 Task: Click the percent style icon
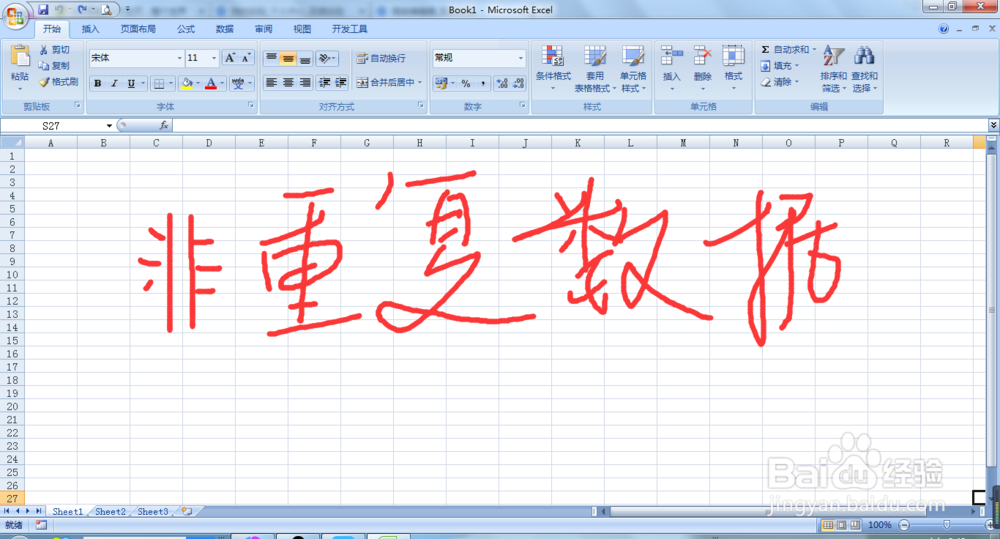[x=466, y=83]
